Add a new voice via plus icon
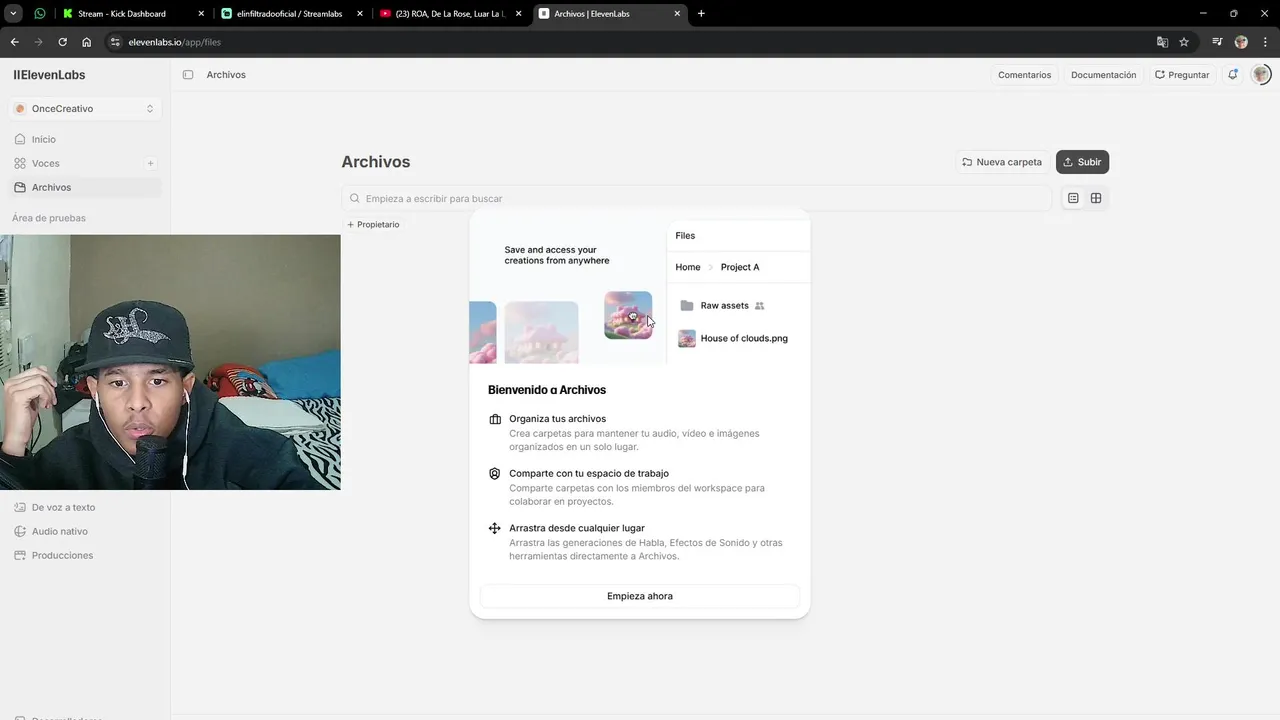The width and height of the screenshot is (1280, 720). 151,163
